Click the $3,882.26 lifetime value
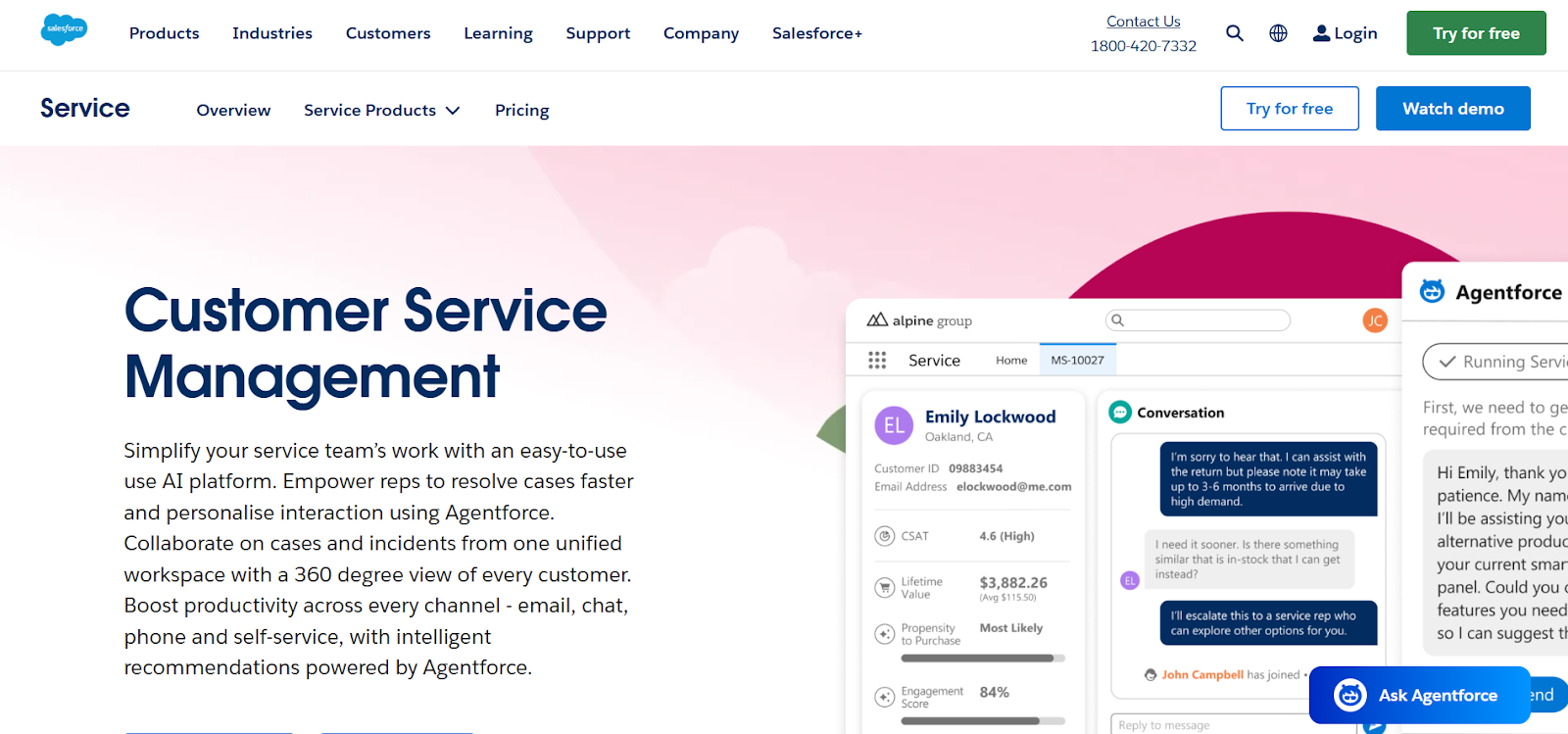The image size is (1568, 734). pyautogui.click(x=1013, y=582)
